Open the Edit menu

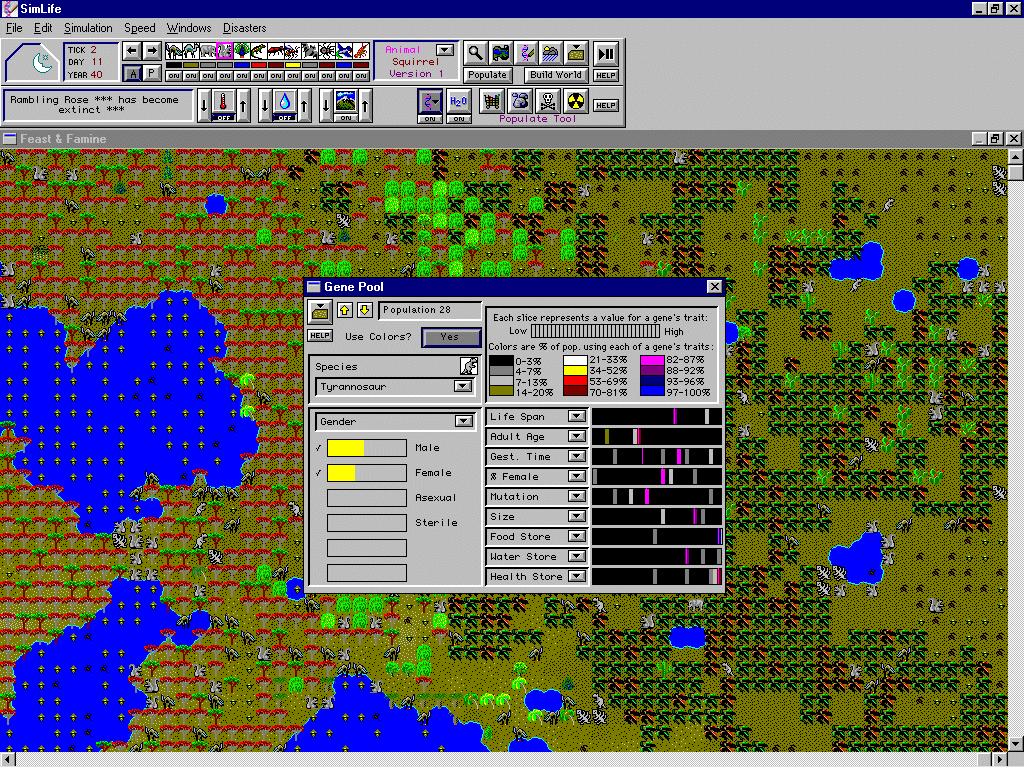point(43,28)
